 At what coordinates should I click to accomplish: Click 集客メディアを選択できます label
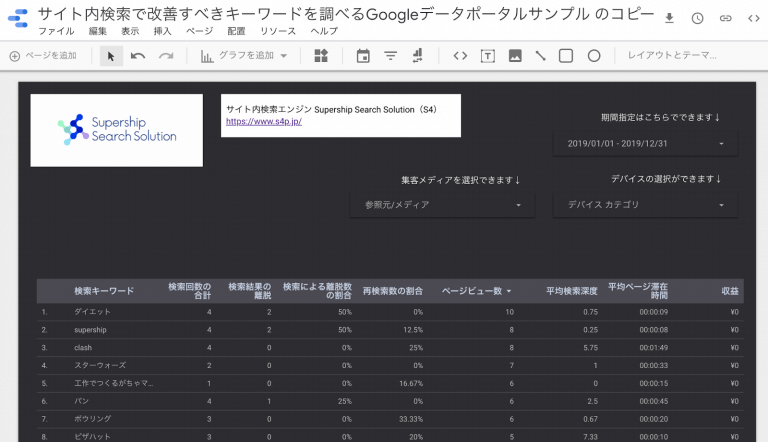[461, 180]
